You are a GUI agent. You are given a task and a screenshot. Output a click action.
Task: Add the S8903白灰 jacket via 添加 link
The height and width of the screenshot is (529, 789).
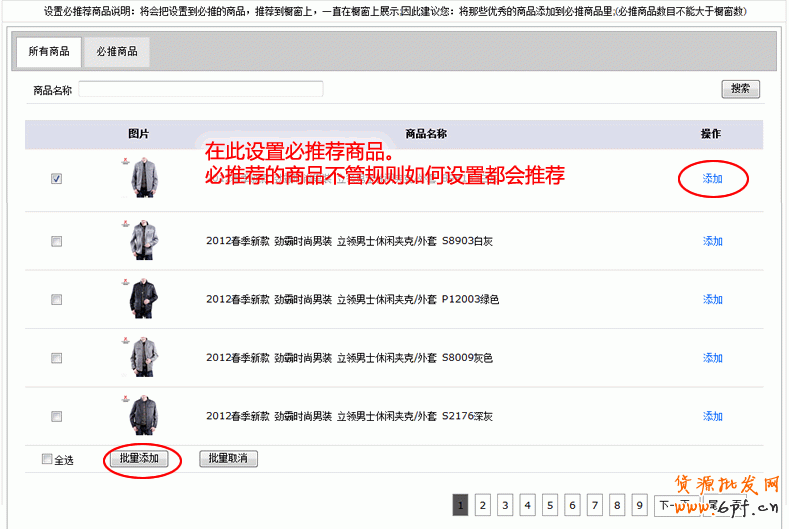click(x=712, y=241)
